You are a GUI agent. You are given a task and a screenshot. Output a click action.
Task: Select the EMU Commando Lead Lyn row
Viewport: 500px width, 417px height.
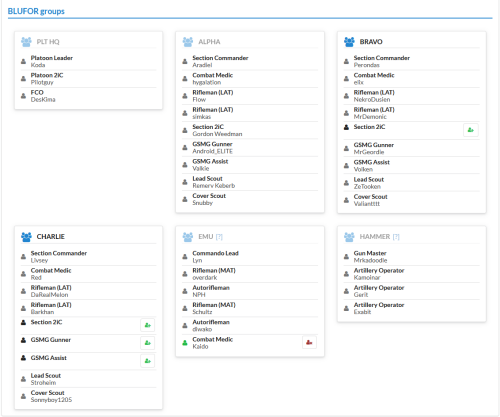click(x=250, y=257)
